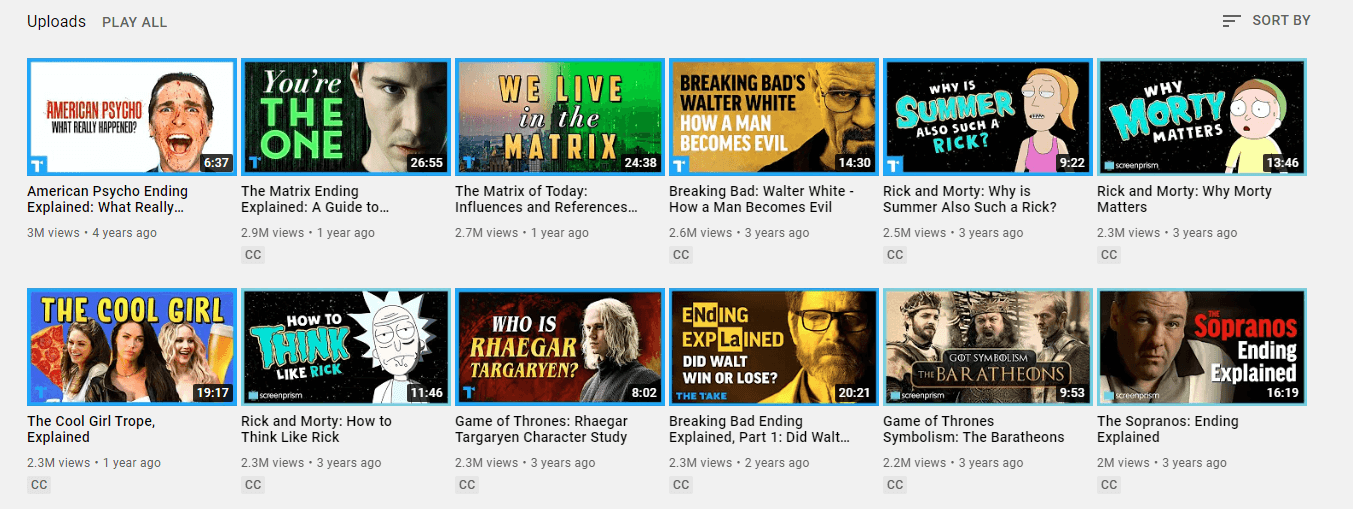Image resolution: width=1353 pixels, height=509 pixels.
Task: Click title The Sopranos: Ending Explained
Action: 1168,429
